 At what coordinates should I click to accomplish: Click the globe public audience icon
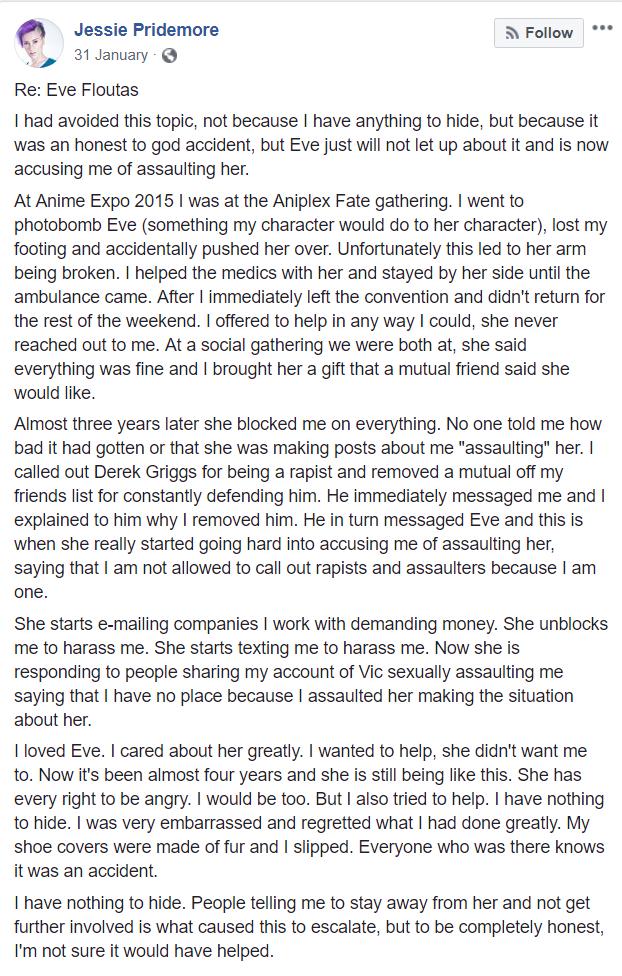169,55
